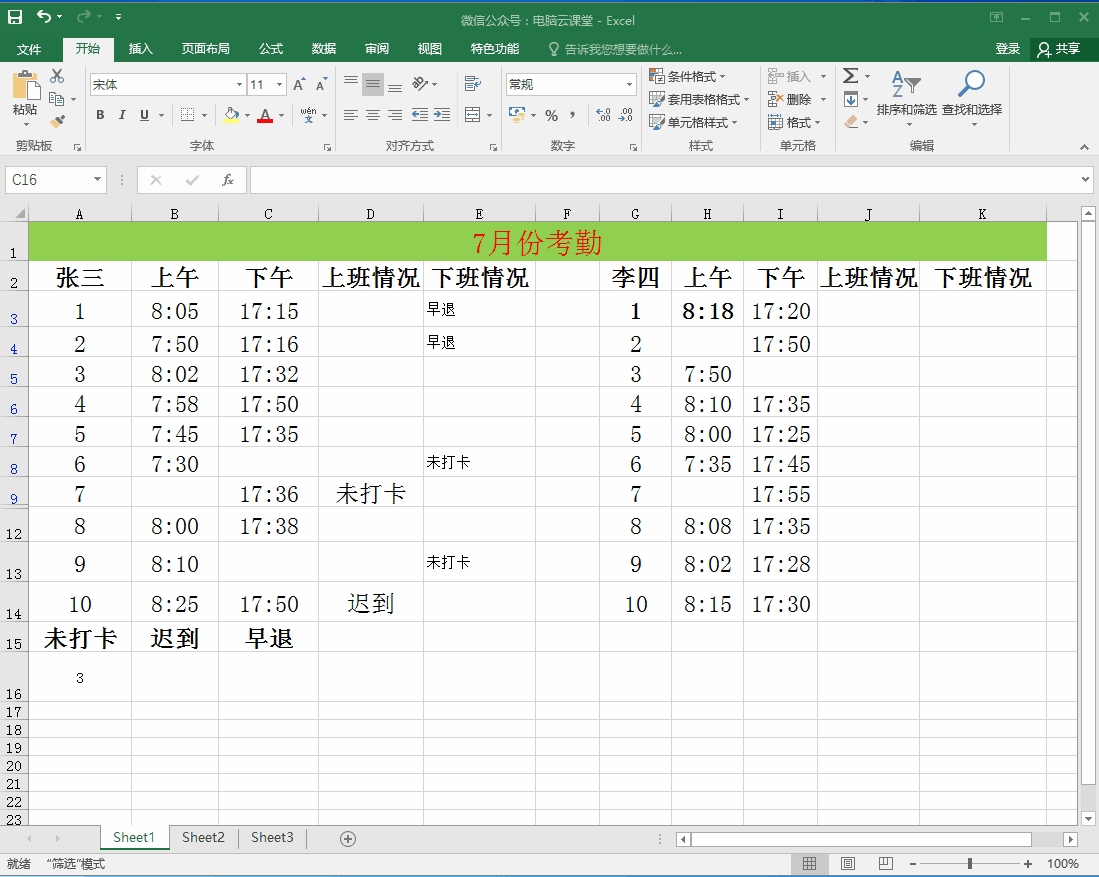Click the Undo arrow icon
The height and width of the screenshot is (877, 1099).
(44, 16)
